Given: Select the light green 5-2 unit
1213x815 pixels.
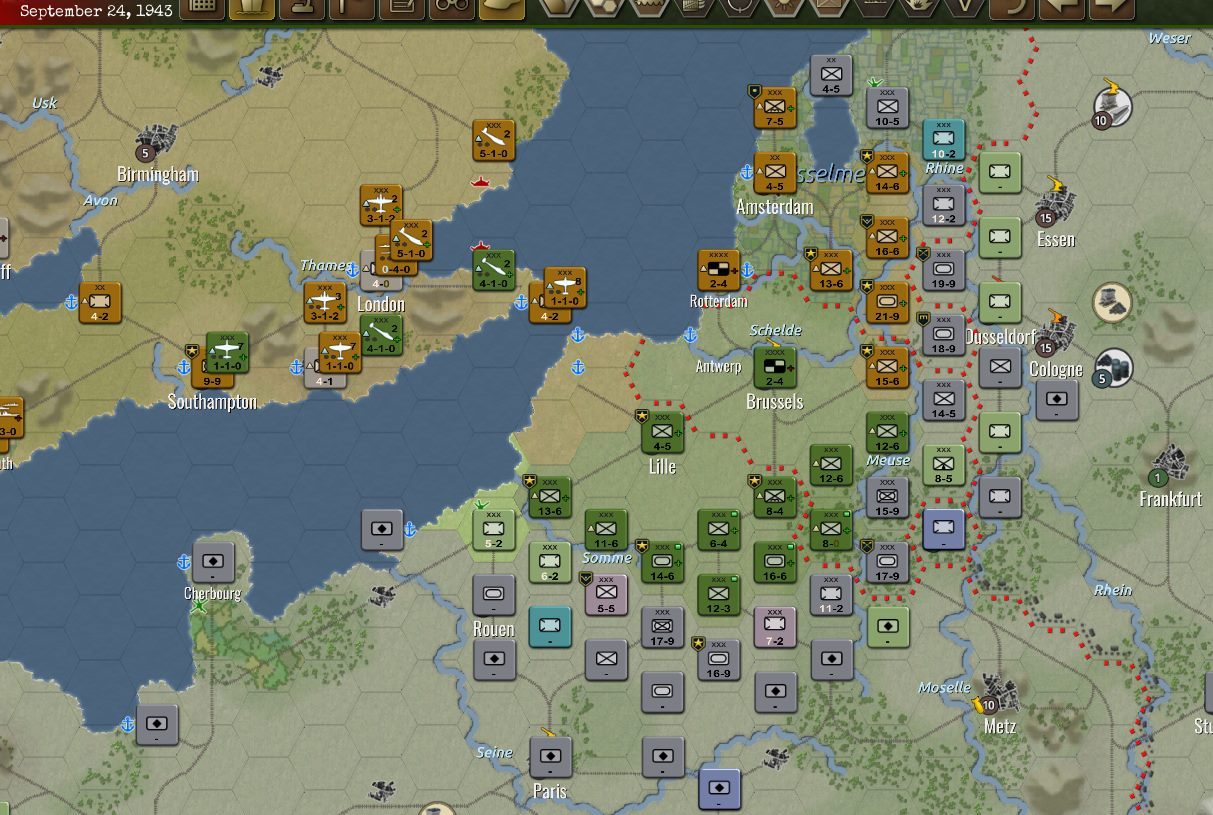Looking at the screenshot, I should 494,530.
